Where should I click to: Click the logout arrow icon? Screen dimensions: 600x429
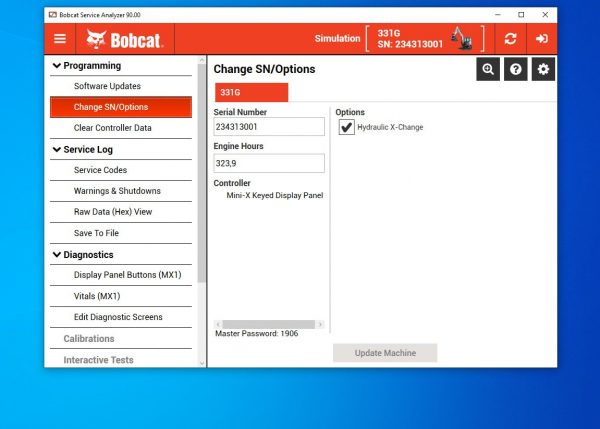point(541,39)
